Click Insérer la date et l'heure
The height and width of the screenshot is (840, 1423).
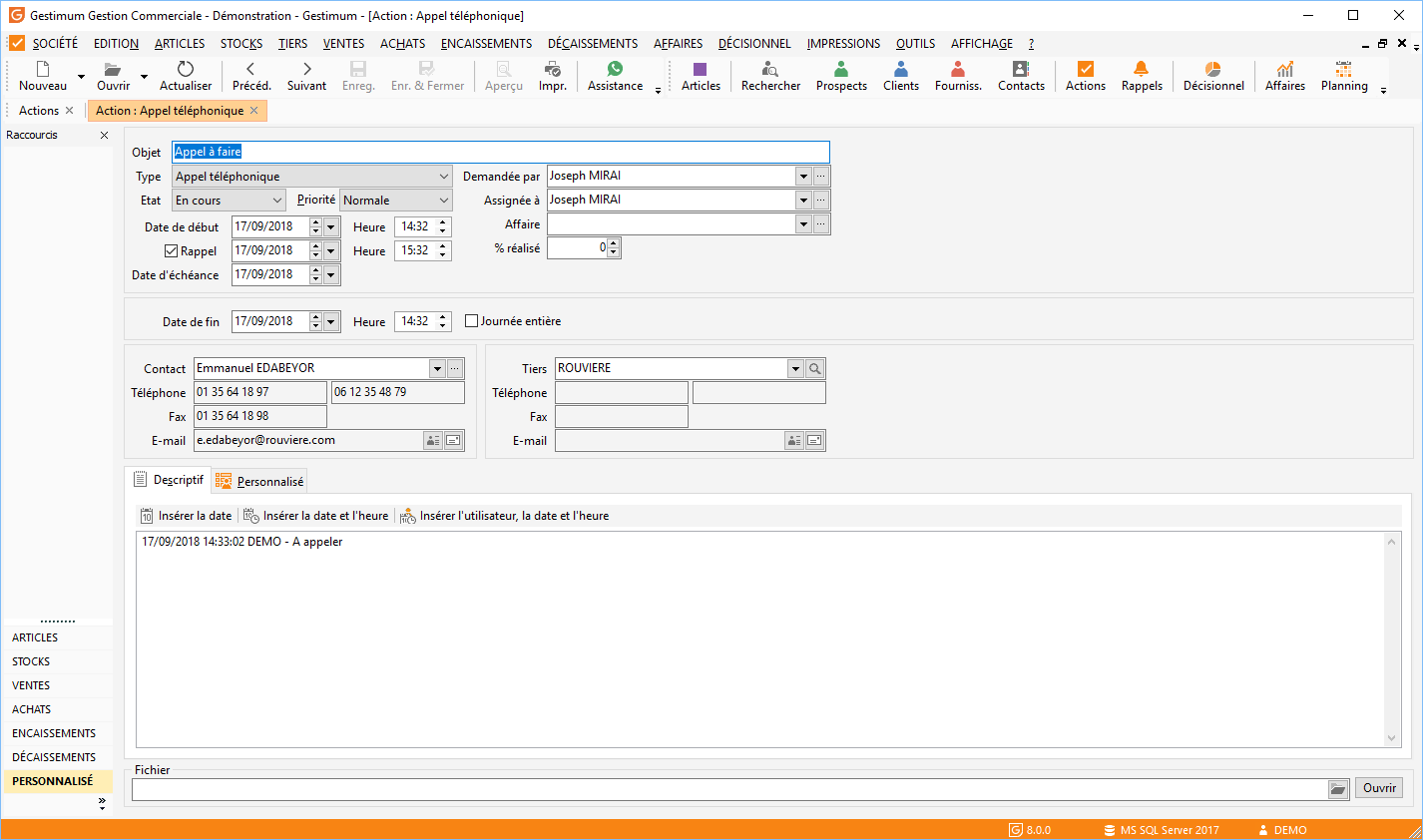point(316,516)
